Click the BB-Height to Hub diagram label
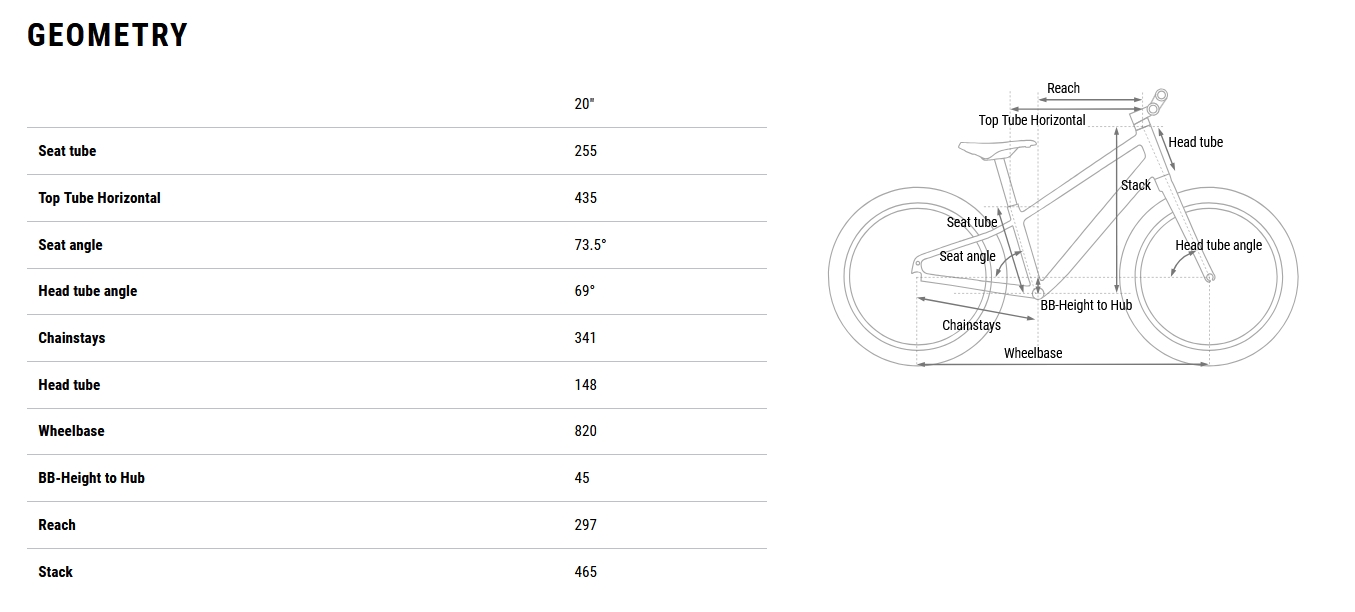 coord(1086,305)
